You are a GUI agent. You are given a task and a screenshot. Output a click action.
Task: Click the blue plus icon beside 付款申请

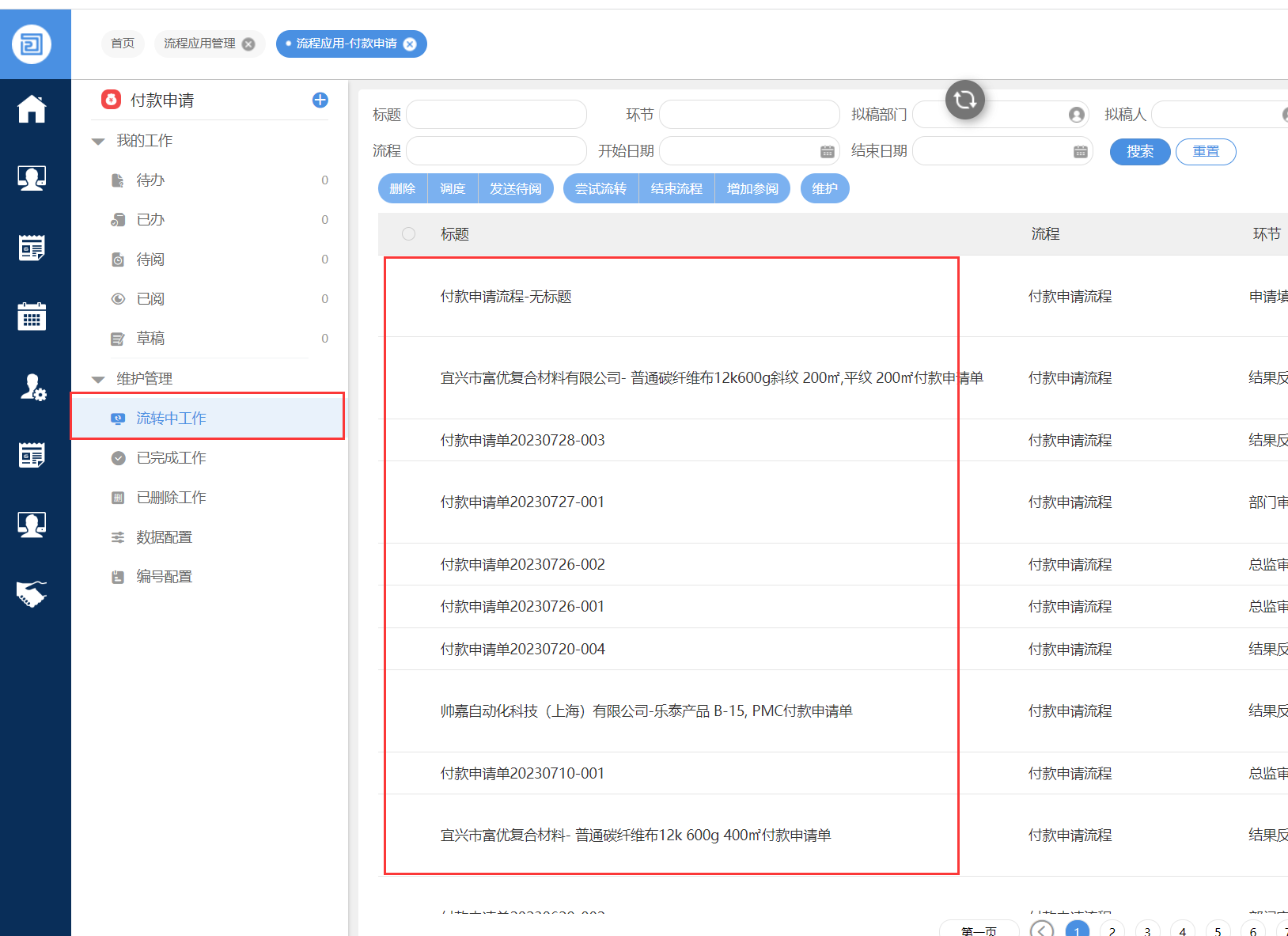(320, 100)
